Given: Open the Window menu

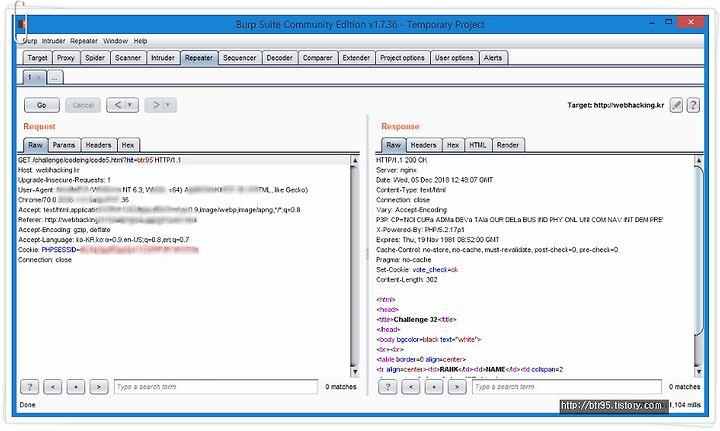Looking at the screenshot, I should [x=115, y=41].
